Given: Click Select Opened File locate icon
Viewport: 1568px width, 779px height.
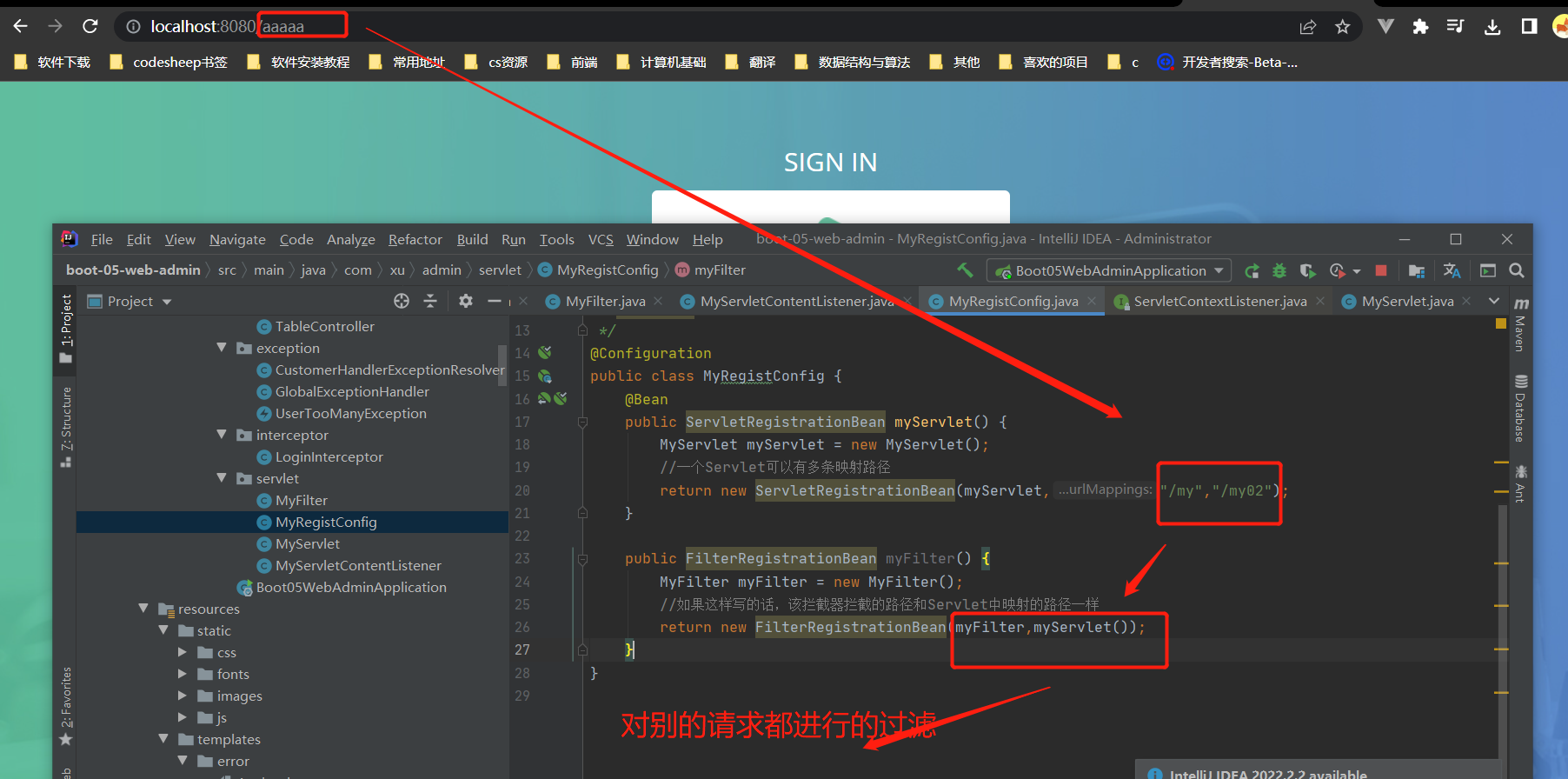Looking at the screenshot, I should pos(402,301).
